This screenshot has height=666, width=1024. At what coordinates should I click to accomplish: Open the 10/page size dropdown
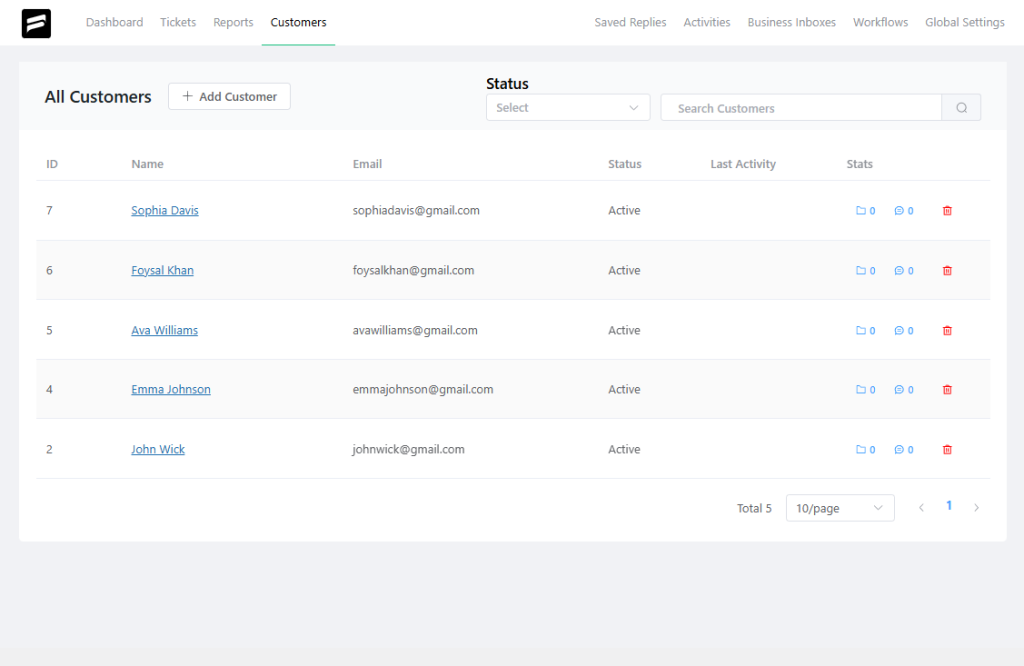tap(840, 508)
